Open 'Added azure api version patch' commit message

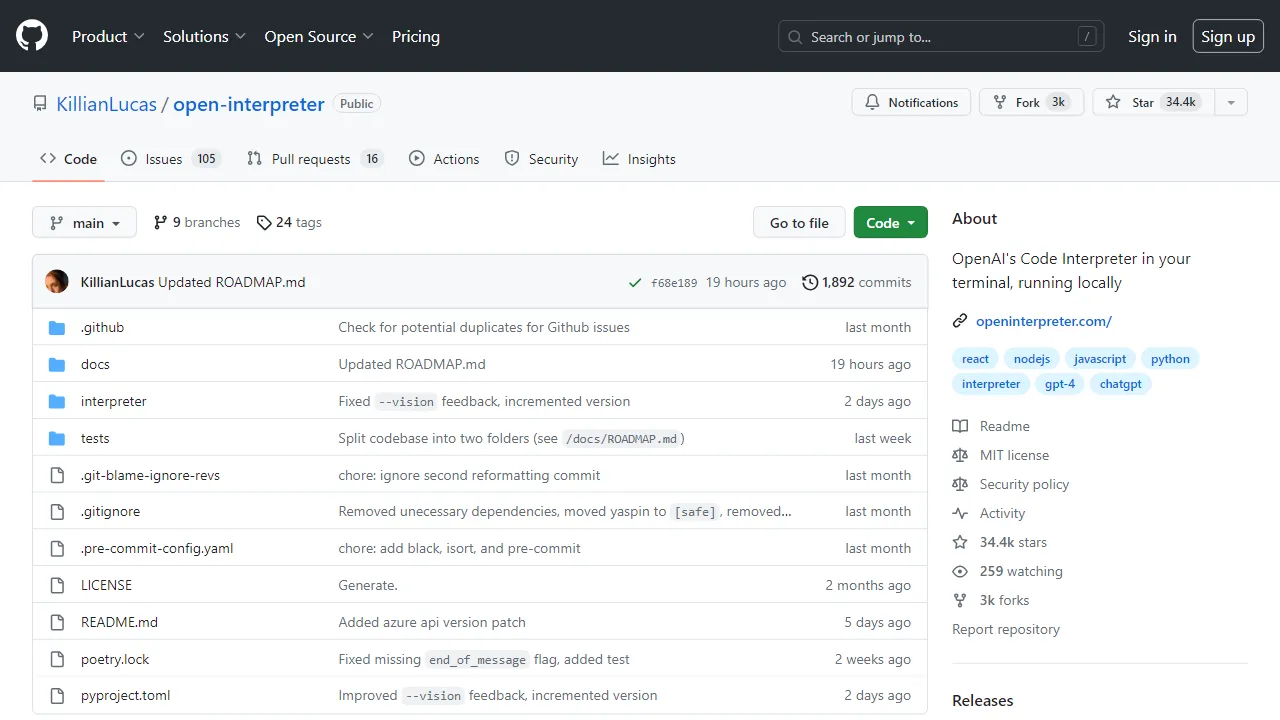[432, 622]
